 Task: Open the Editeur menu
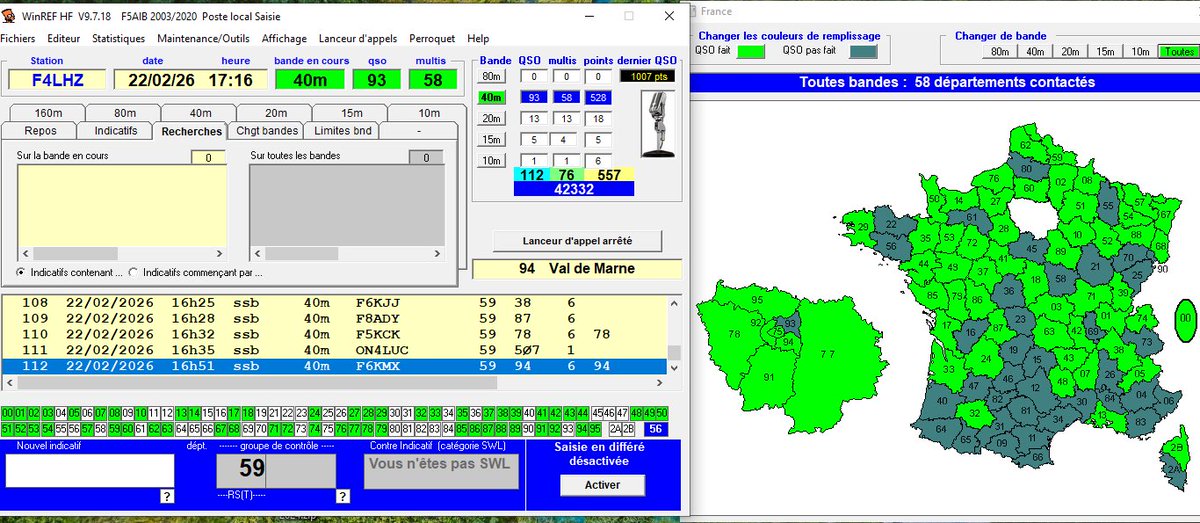63,38
